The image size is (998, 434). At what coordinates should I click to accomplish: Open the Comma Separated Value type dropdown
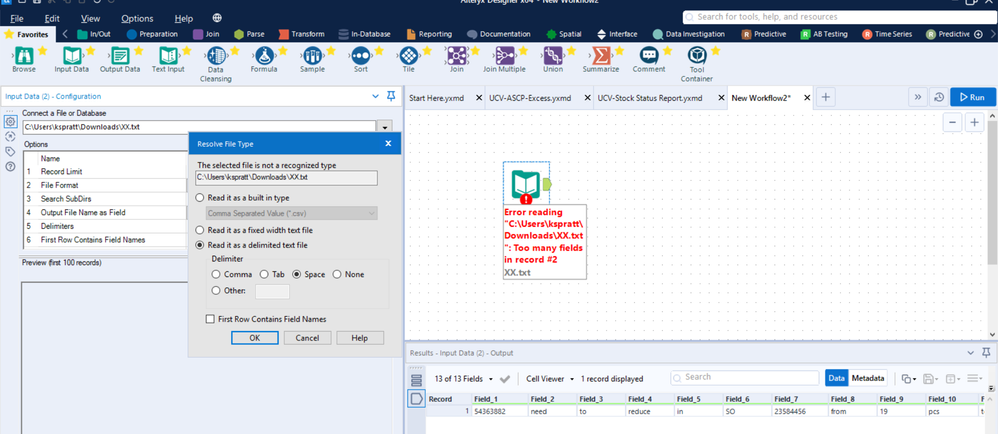click(291, 214)
